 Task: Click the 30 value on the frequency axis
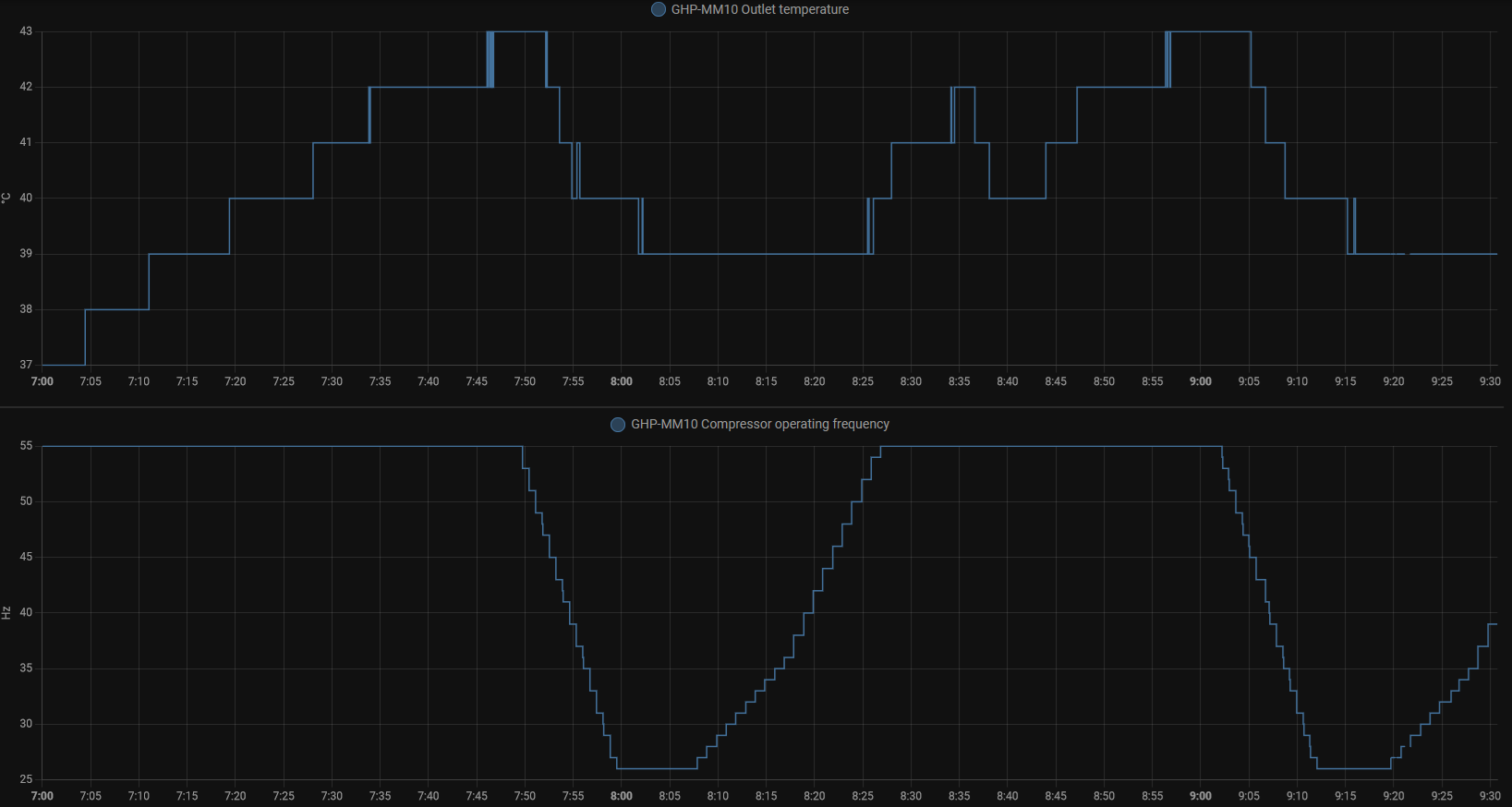point(26,724)
